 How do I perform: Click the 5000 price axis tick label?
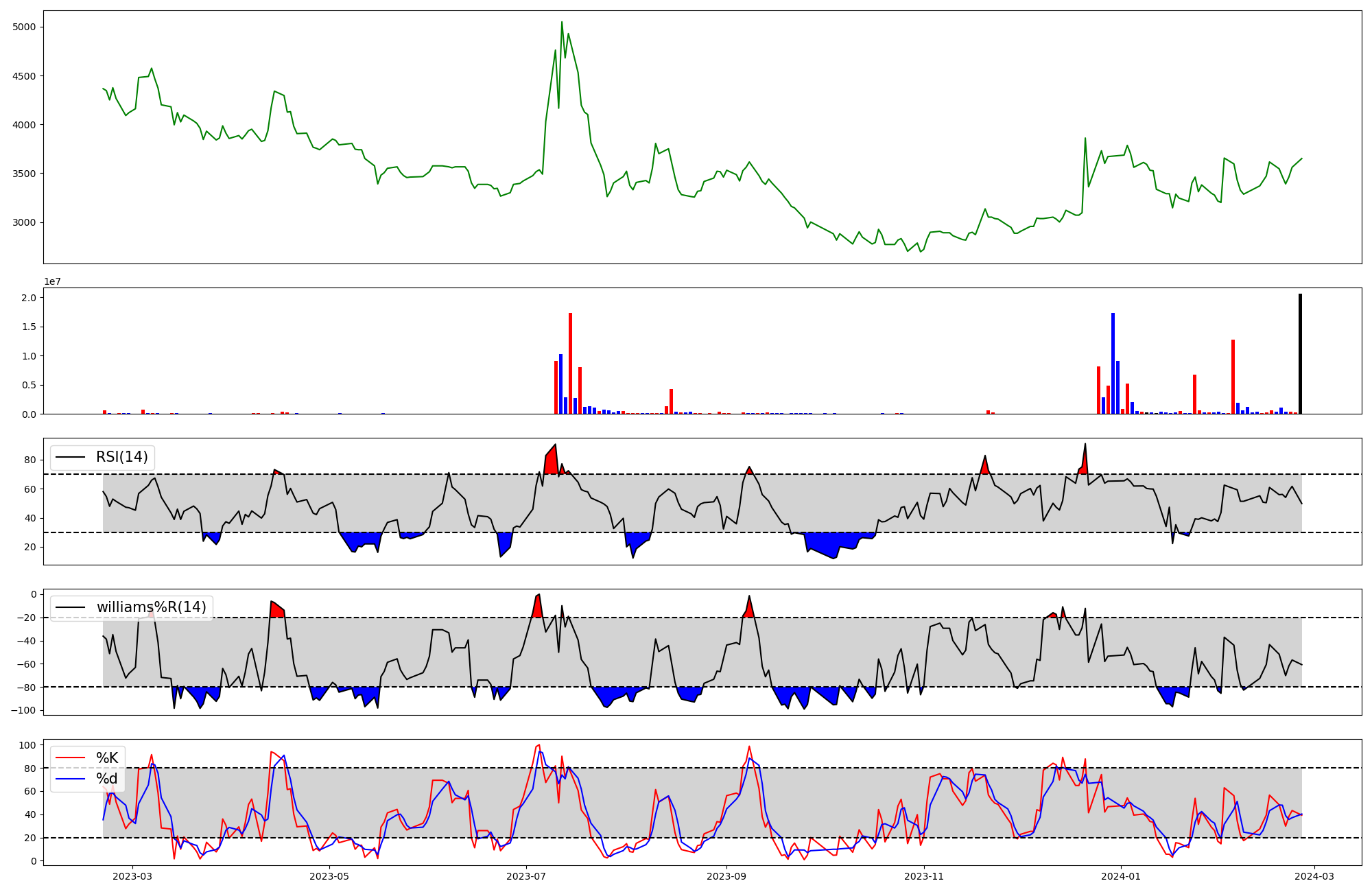coord(24,27)
